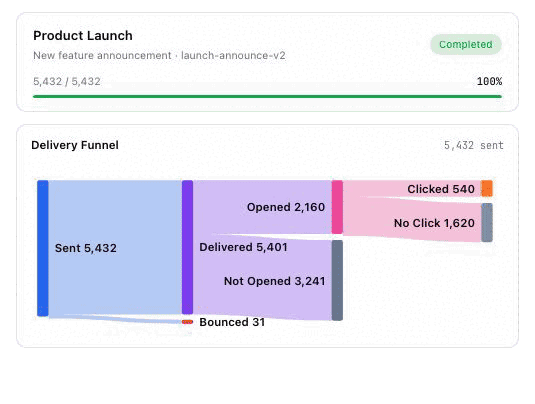Click the Bounced 31 label

pyautogui.click(x=232, y=322)
